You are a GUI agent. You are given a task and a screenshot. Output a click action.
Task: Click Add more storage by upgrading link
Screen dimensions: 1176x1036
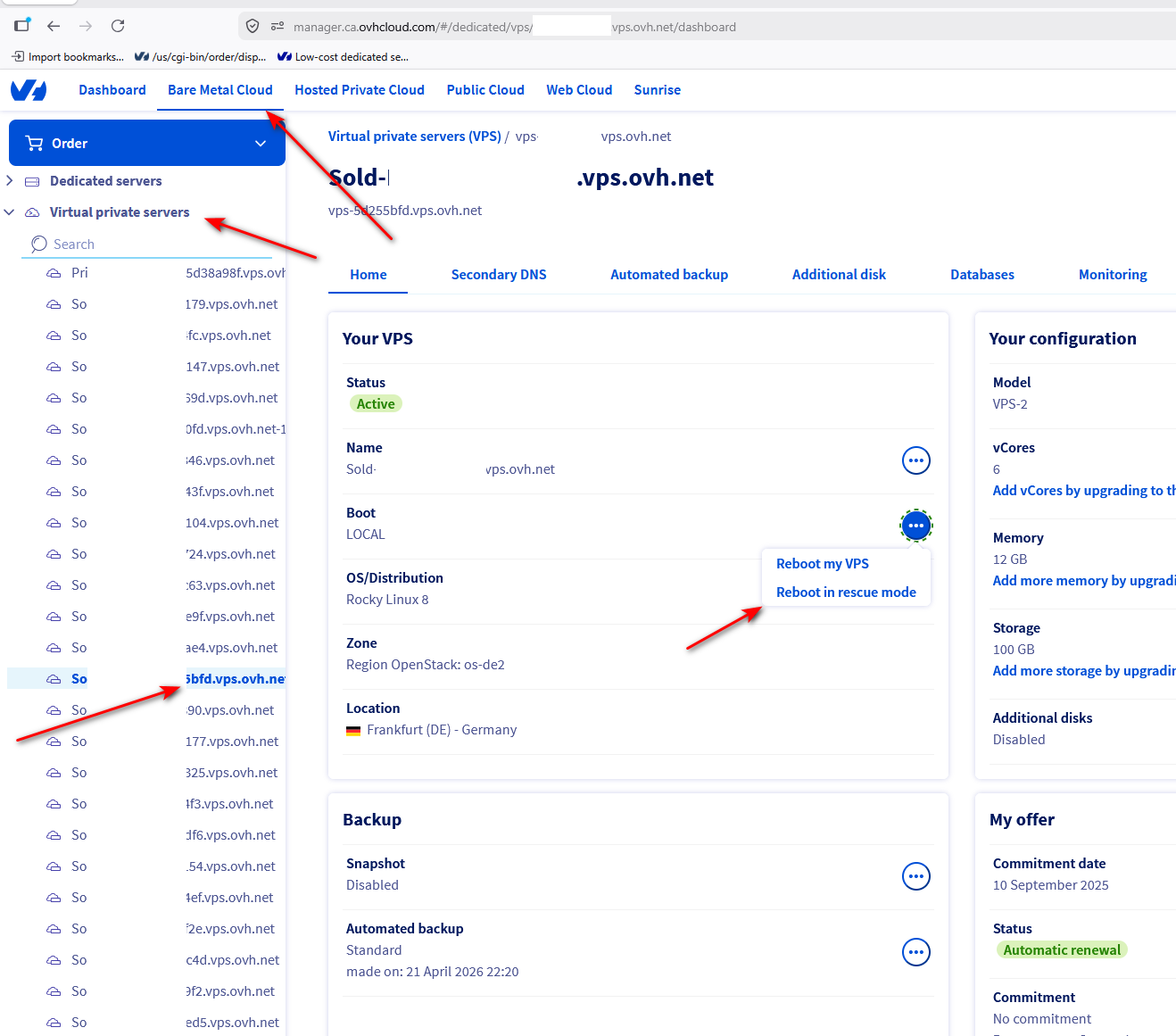pos(1083,671)
